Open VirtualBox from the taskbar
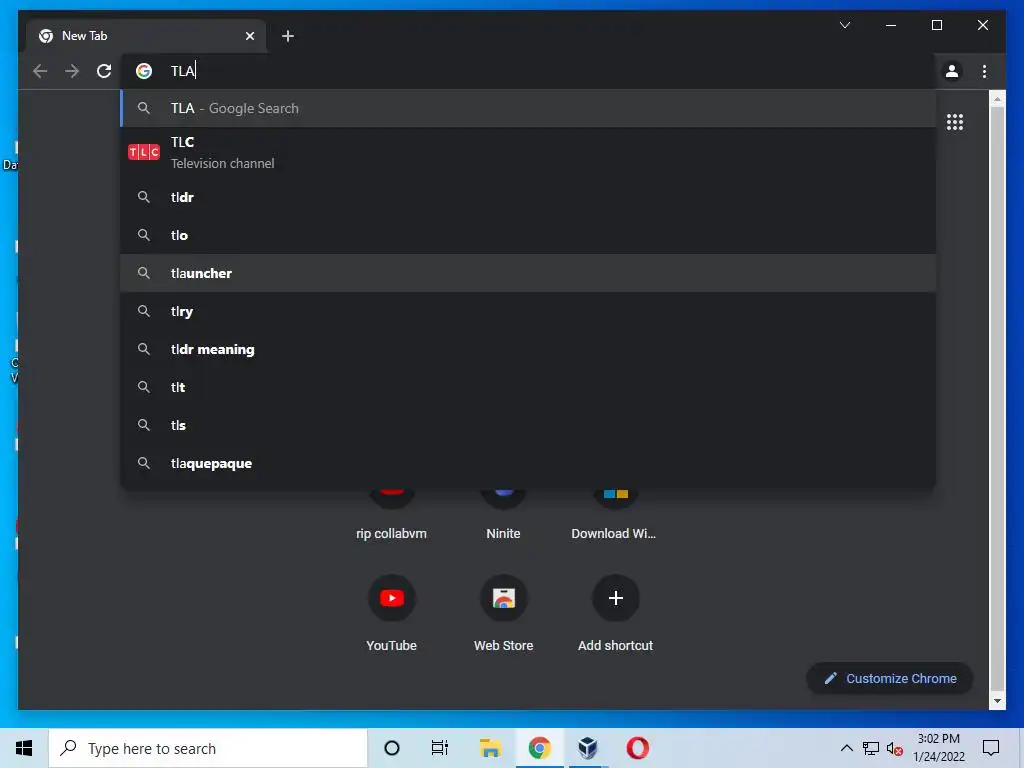Image resolution: width=1024 pixels, height=768 pixels. (x=588, y=748)
